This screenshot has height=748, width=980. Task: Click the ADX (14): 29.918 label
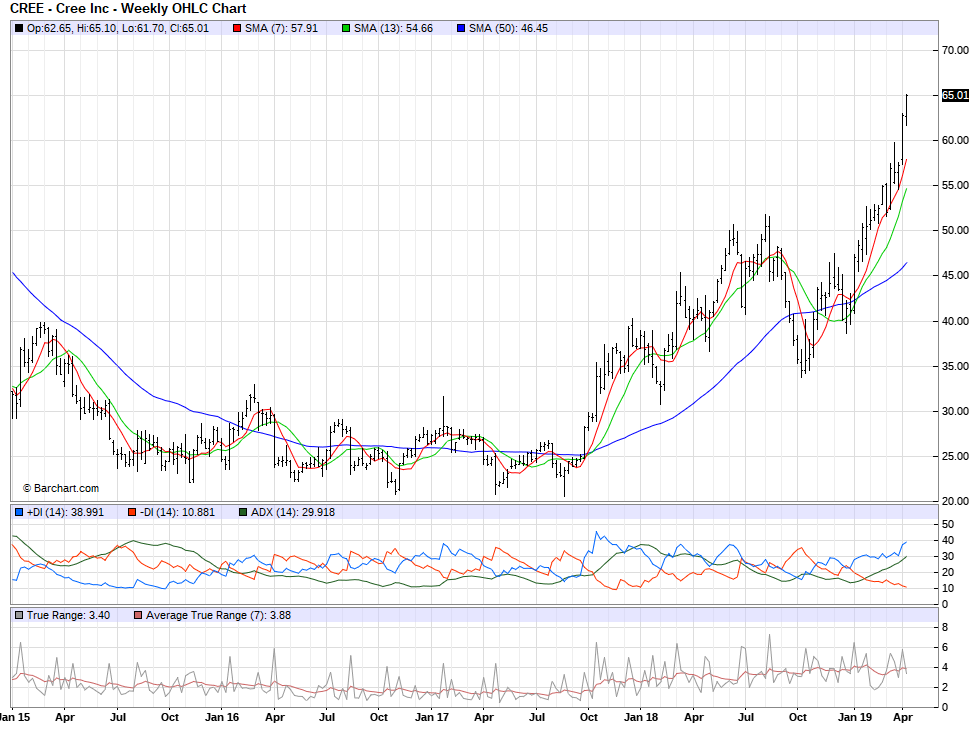(292, 512)
